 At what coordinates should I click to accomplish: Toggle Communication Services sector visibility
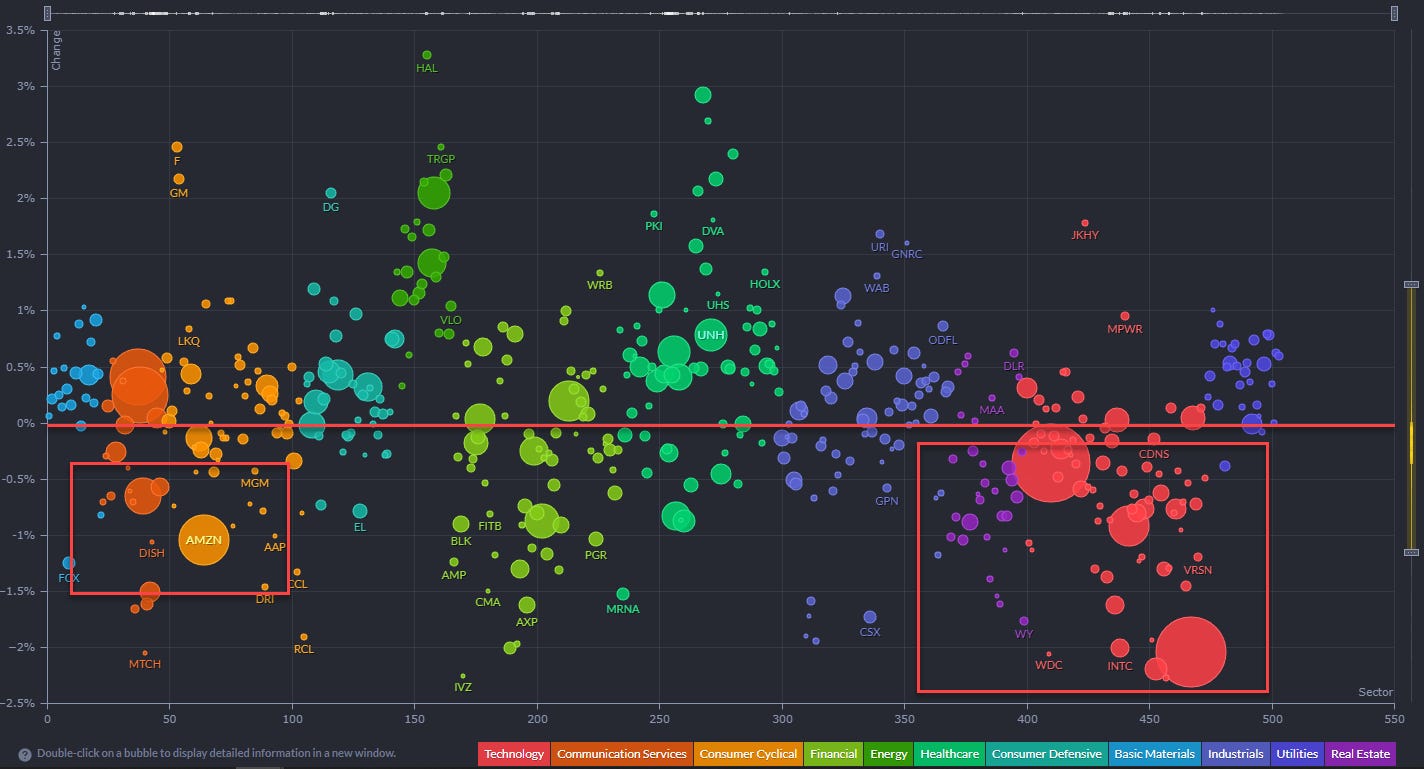click(621, 754)
